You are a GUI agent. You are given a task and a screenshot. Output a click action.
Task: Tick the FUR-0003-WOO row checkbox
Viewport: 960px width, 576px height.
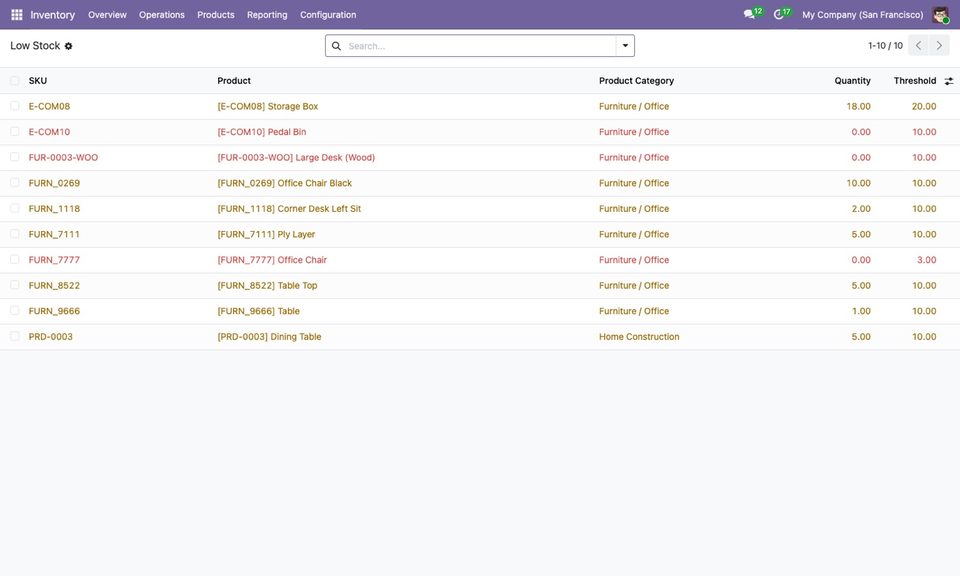pyautogui.click(x=15, y=157)
